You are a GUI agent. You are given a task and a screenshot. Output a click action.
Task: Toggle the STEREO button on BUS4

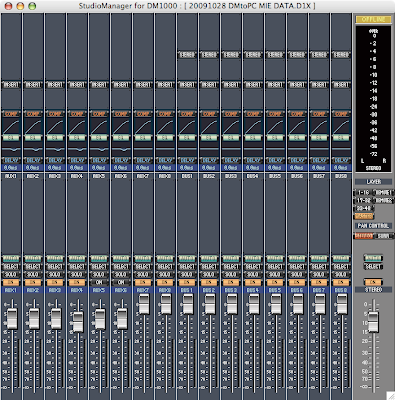(253, 55)
